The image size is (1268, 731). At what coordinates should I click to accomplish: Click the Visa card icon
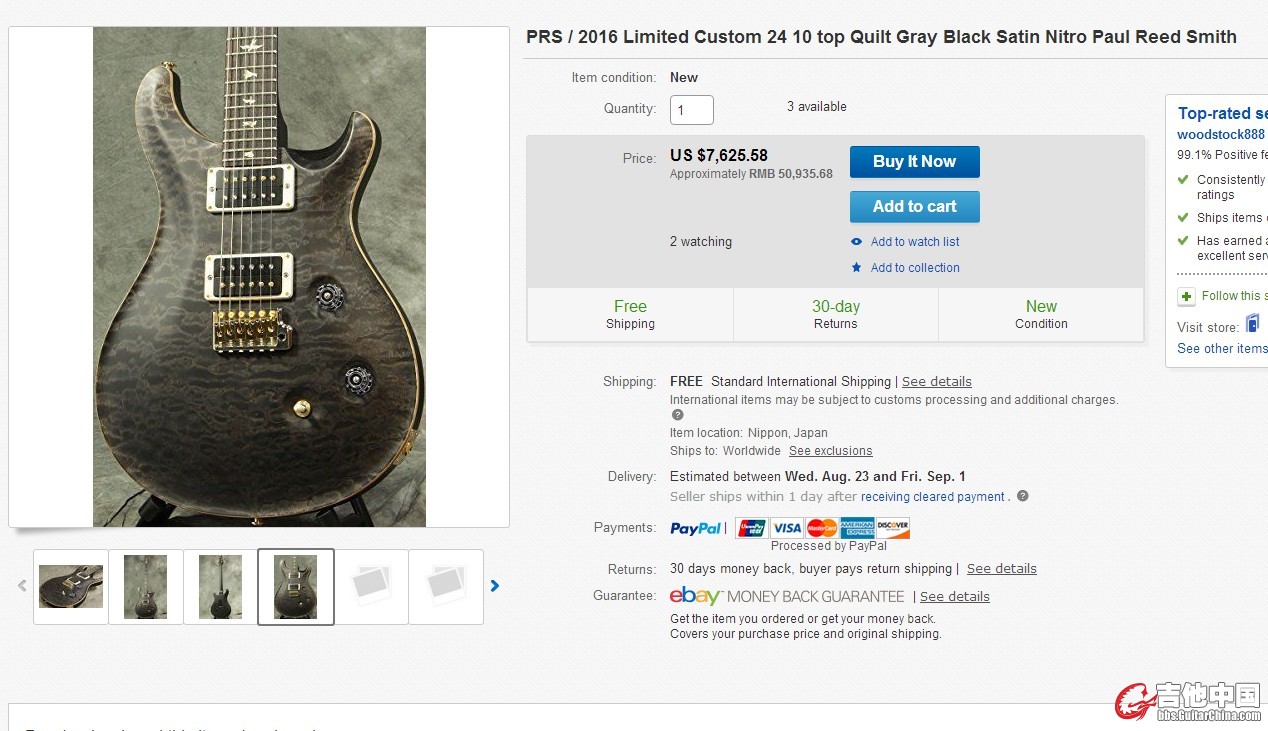pos(787,528)
